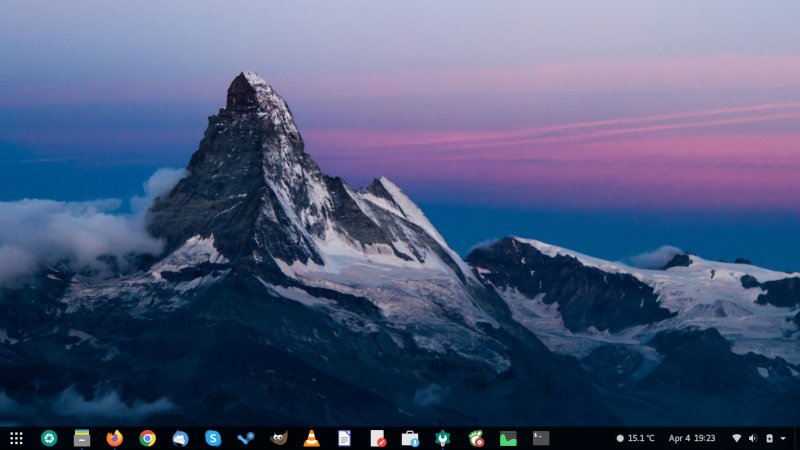Click the 15.1 °C weather indicator

(x=636, y=438)
